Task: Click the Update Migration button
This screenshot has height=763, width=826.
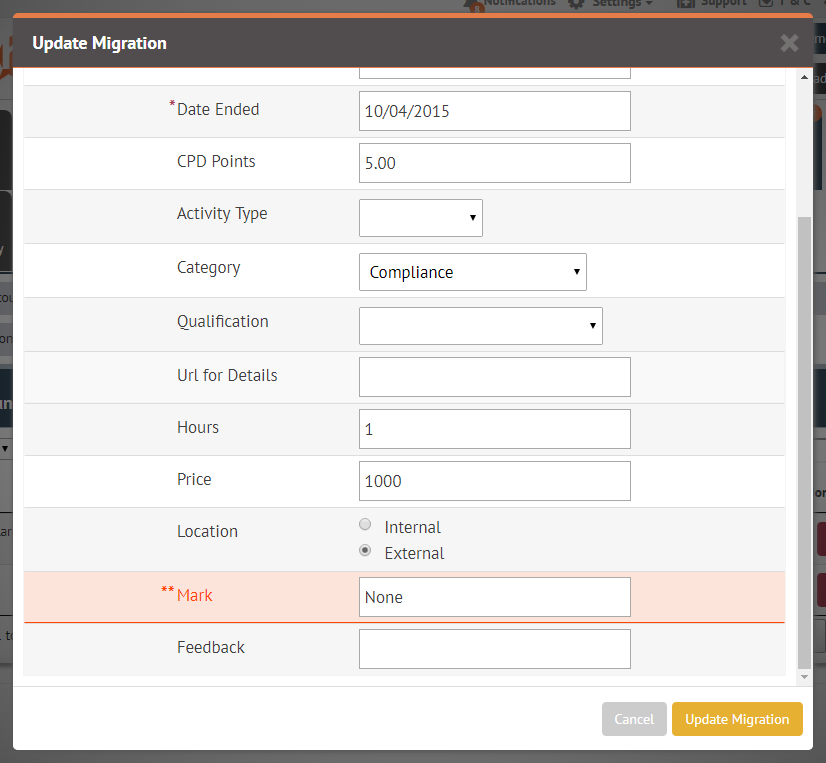Action: 737,719
